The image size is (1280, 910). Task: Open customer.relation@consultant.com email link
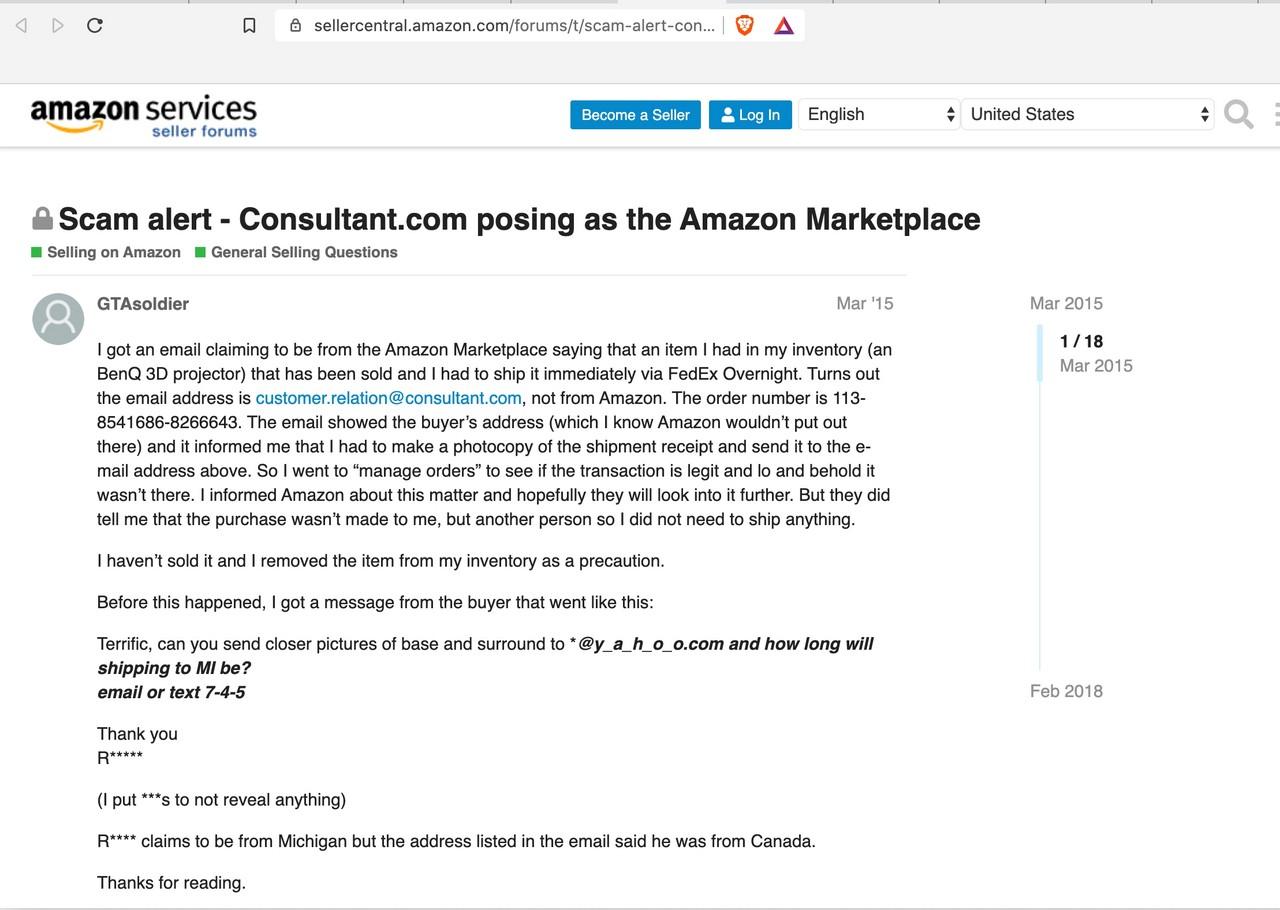coord(388,398)
